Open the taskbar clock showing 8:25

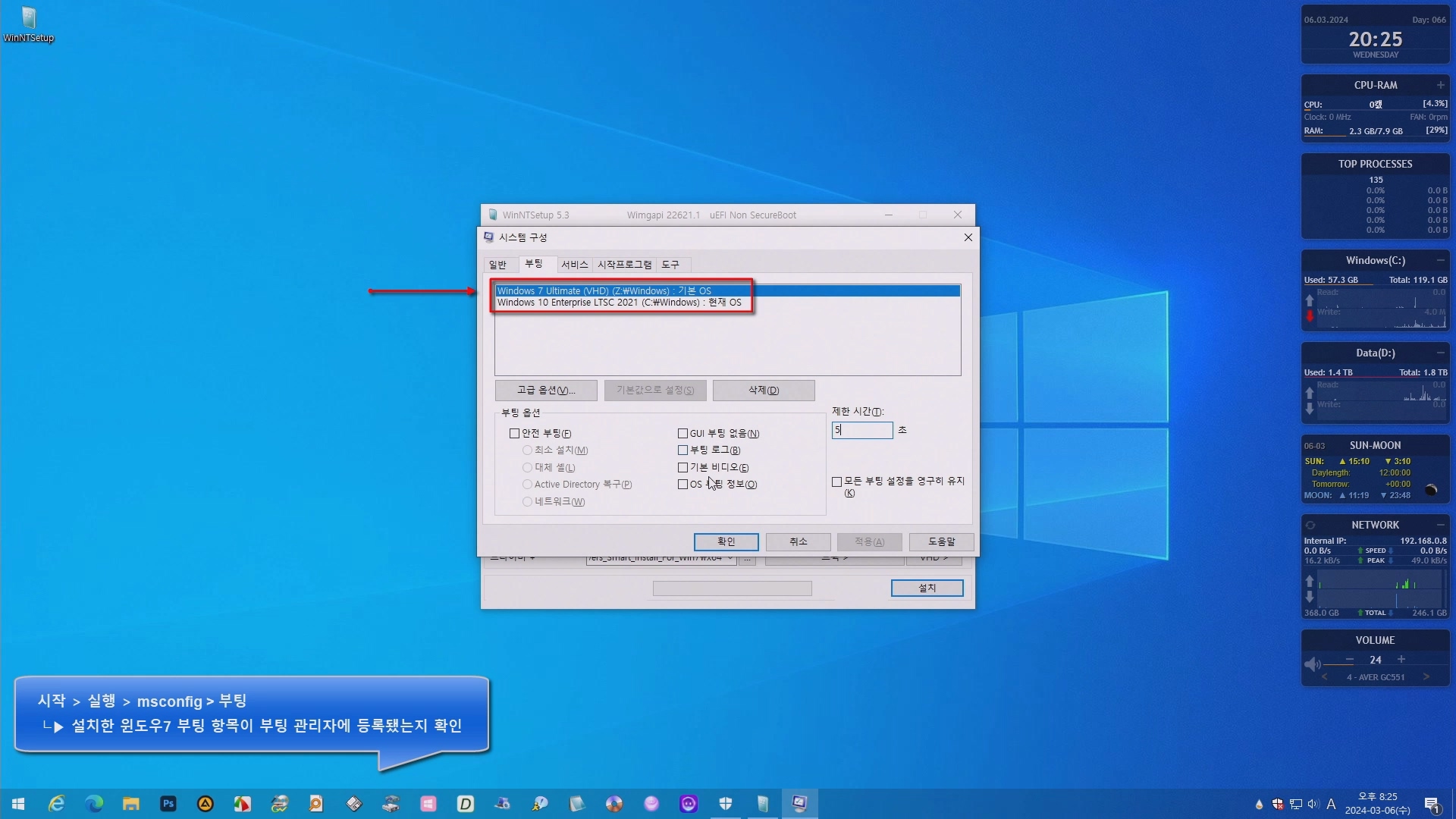pyautogui.click(x=1377, y=804)
